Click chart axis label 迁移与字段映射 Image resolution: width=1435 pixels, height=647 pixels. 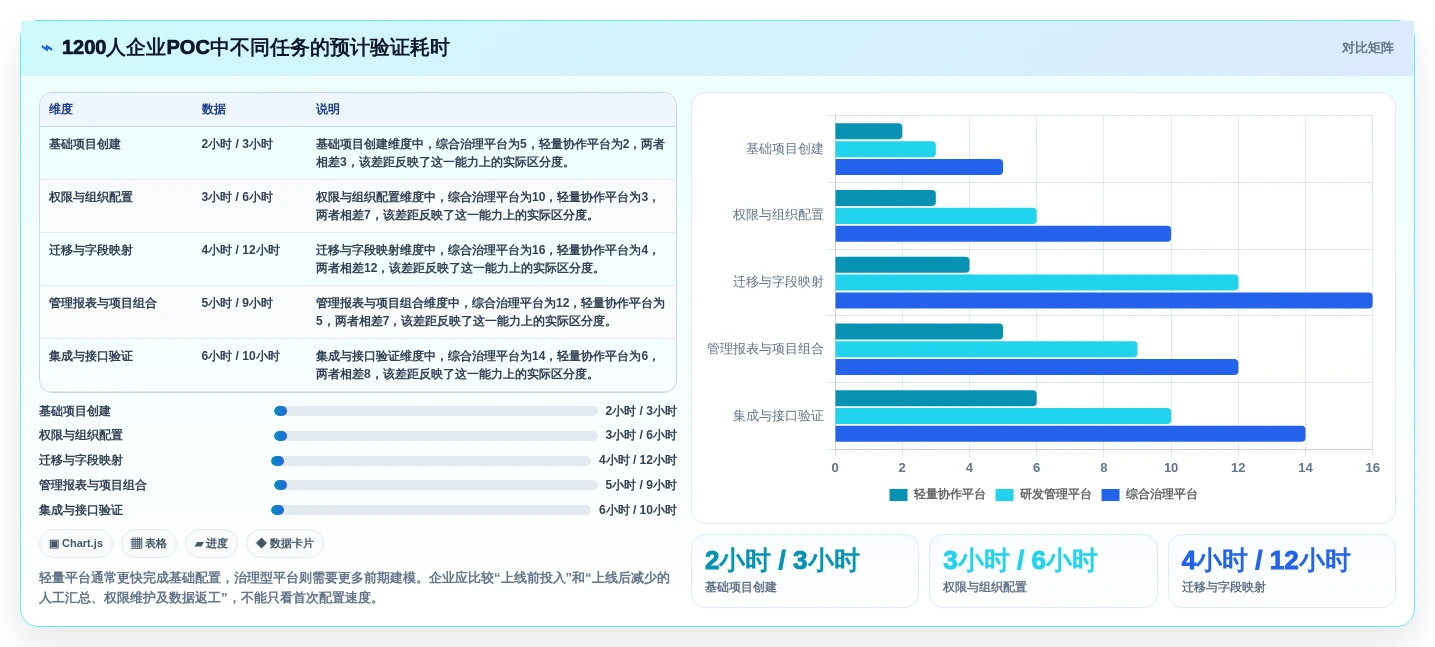(778, 282)
